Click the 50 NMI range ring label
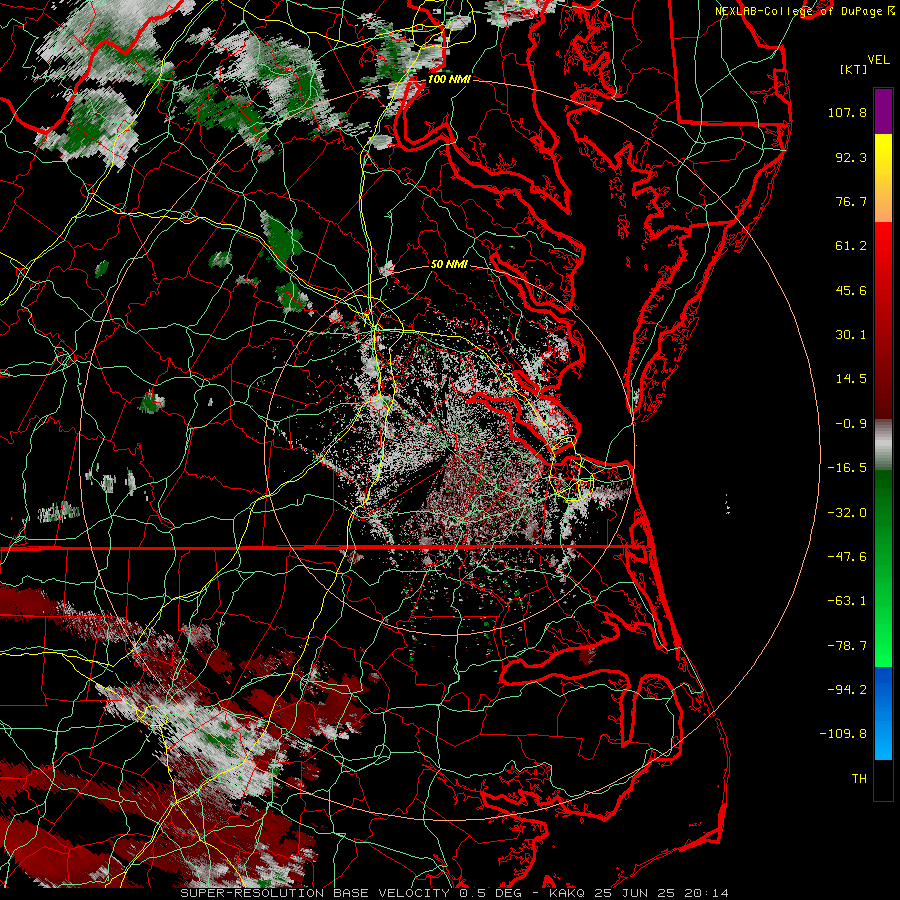The height and width of the screenshot is (900, 900). [449, 264]
